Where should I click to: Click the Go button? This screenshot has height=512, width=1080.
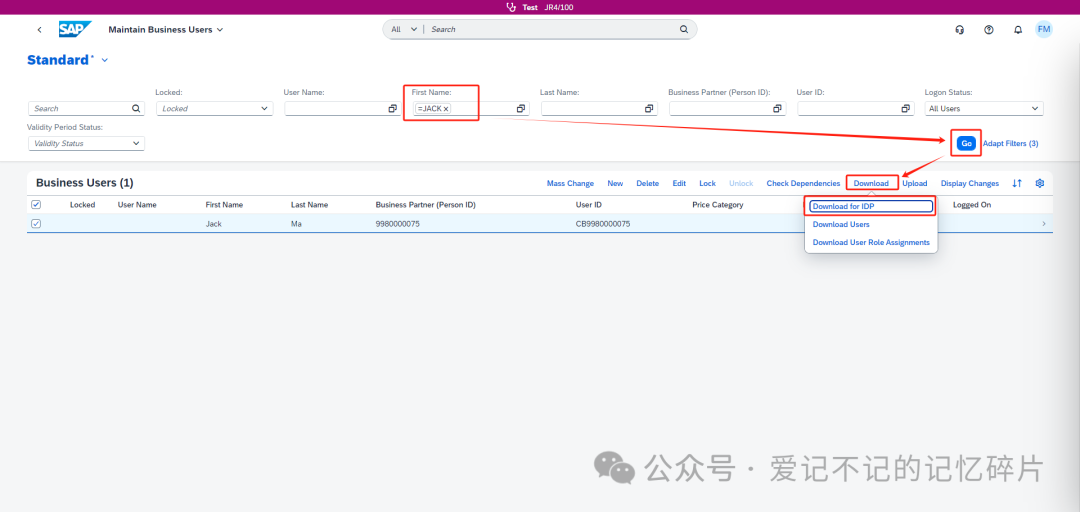966,143
